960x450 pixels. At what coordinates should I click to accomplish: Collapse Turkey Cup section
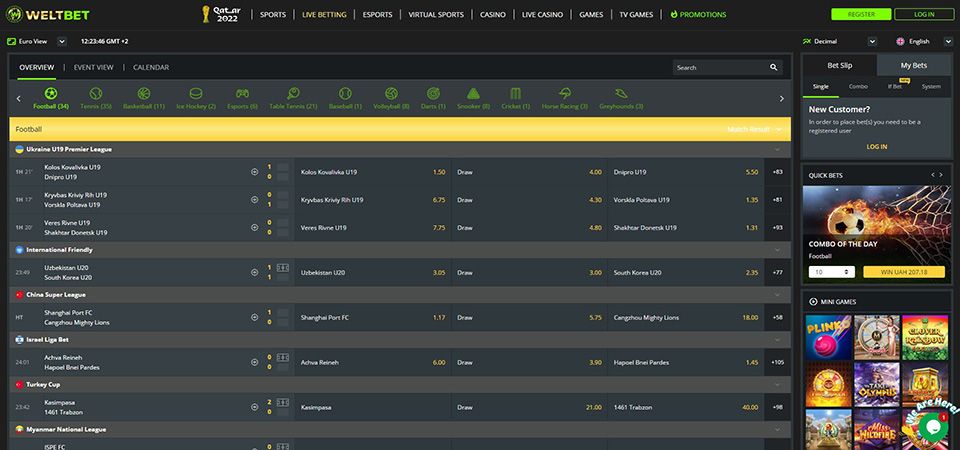778,384
